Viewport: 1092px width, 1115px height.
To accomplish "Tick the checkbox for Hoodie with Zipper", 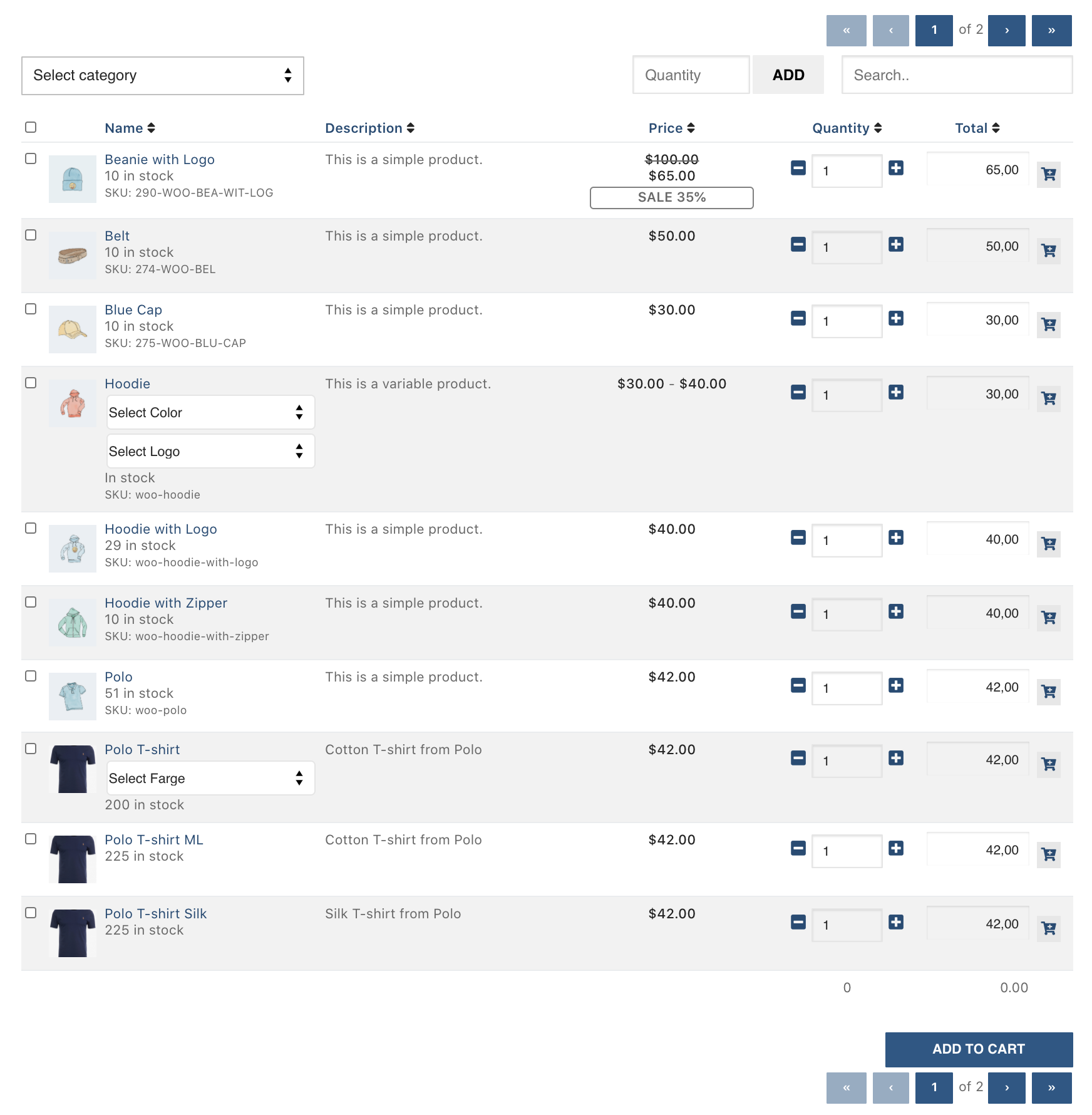I will click(31, 602).
